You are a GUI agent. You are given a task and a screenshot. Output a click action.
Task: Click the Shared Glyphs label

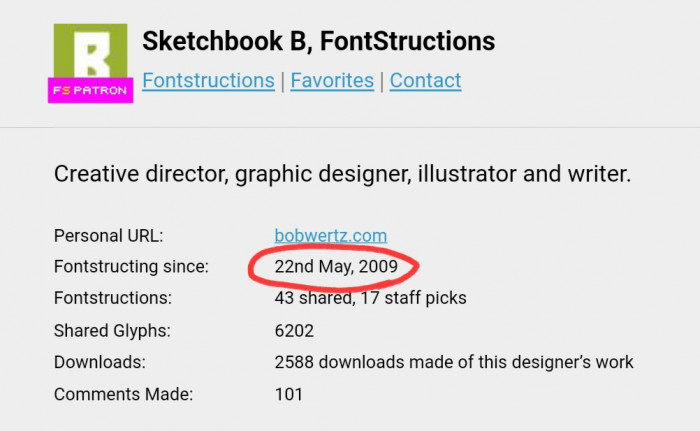point(112,330)
